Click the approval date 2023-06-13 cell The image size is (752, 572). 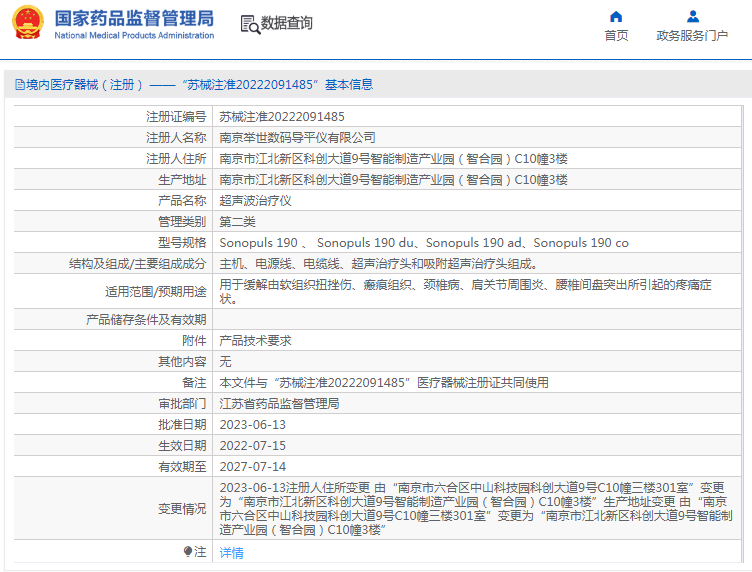coord(252,424)
